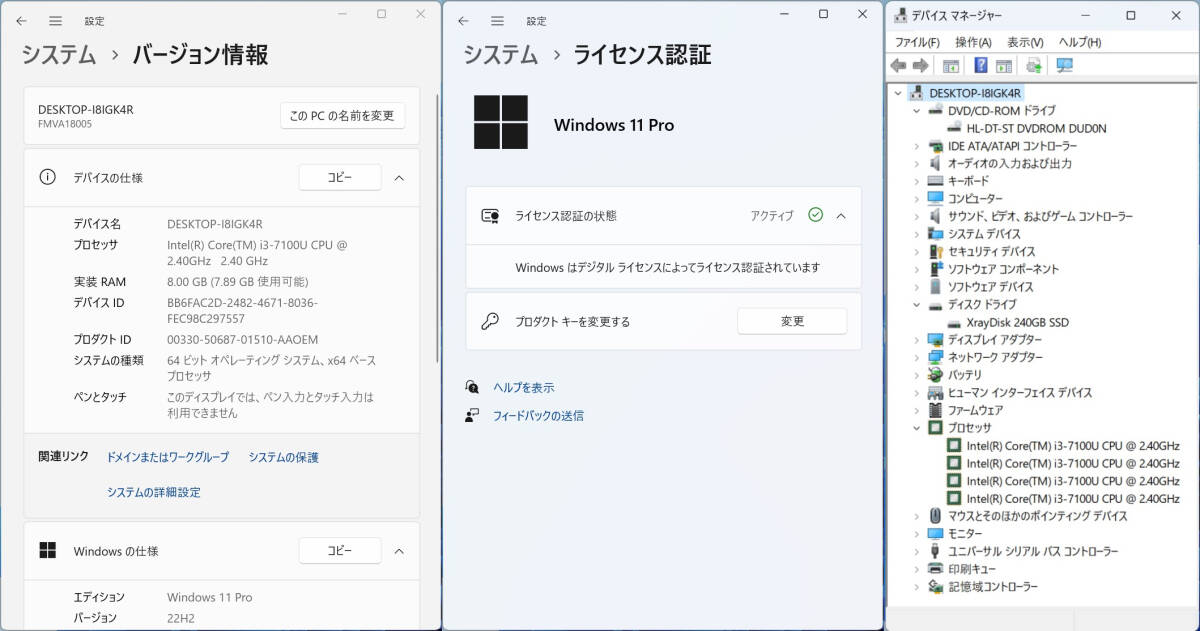The width and height of the screenshot is (1200, 631).
Task: Toggle the console tree pane toolbar icon
Action: [x=951, y=66]
